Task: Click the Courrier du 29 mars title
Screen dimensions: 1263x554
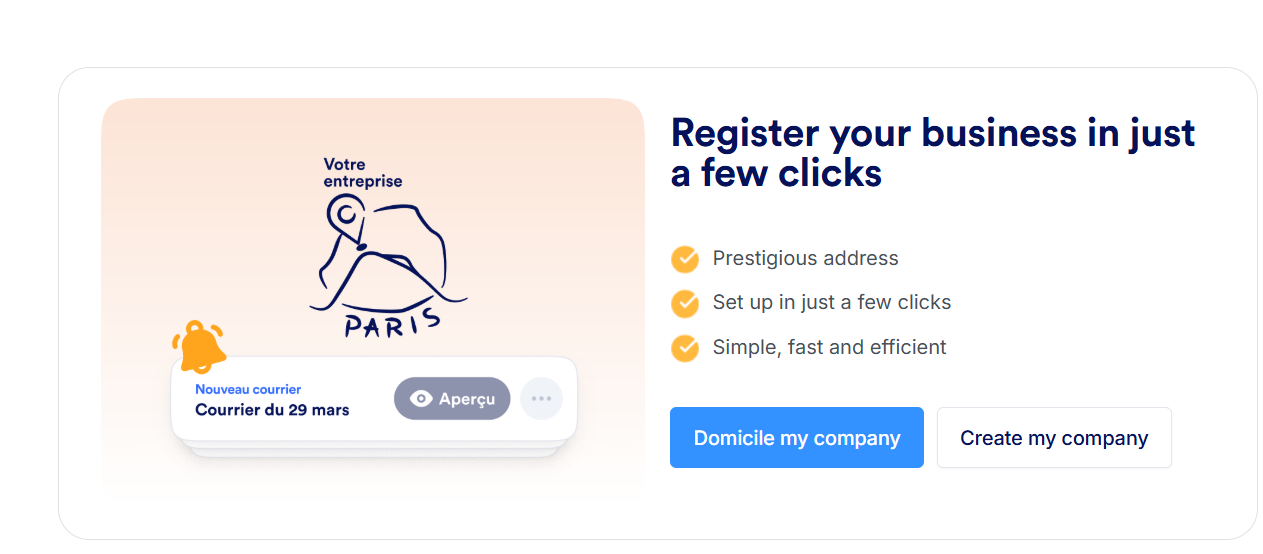Action: click(272, 410)
